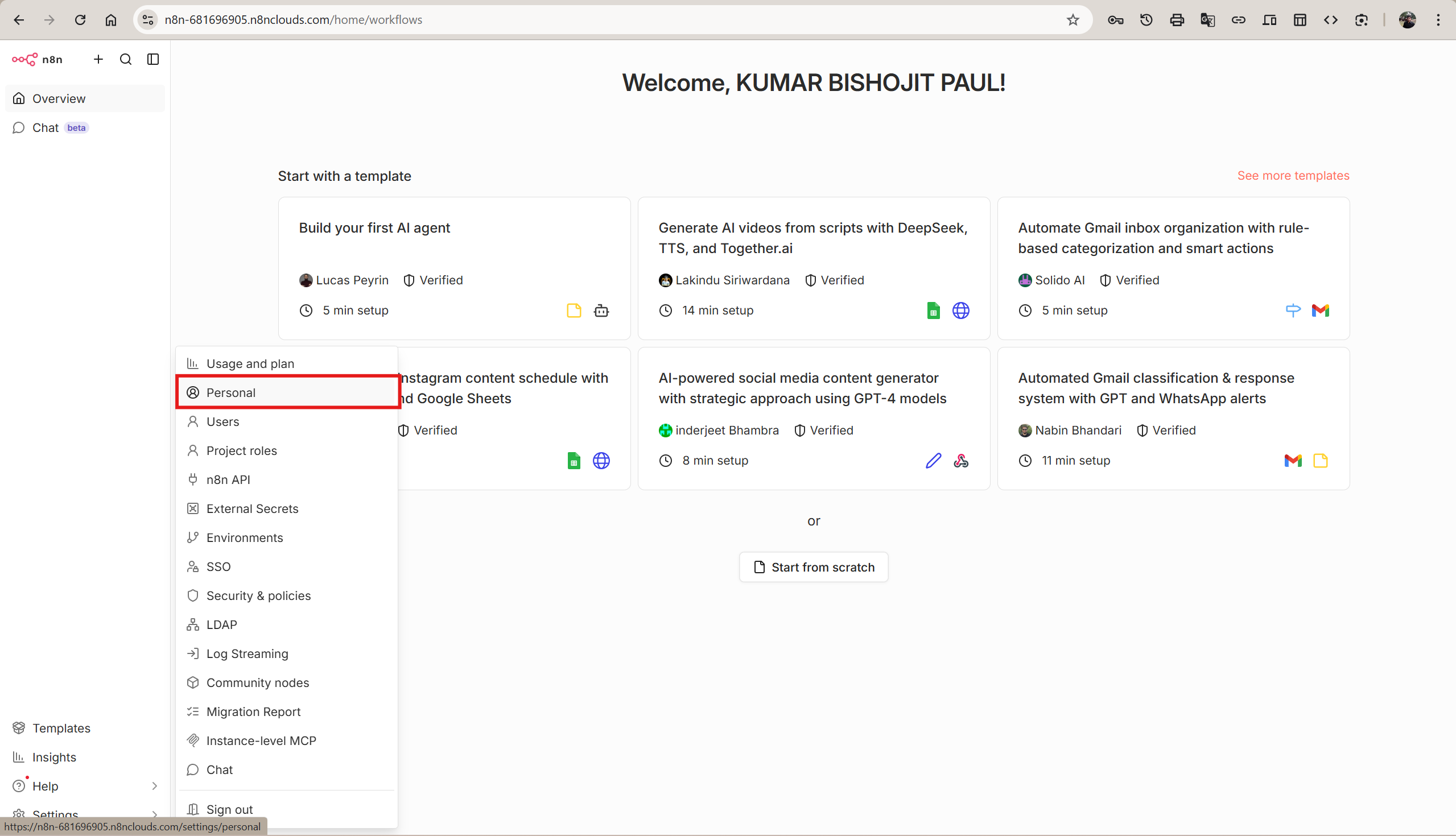Select Usage and plan menu entry
The width and height of the screenshot is (1456, 836).
pos(287,363)
